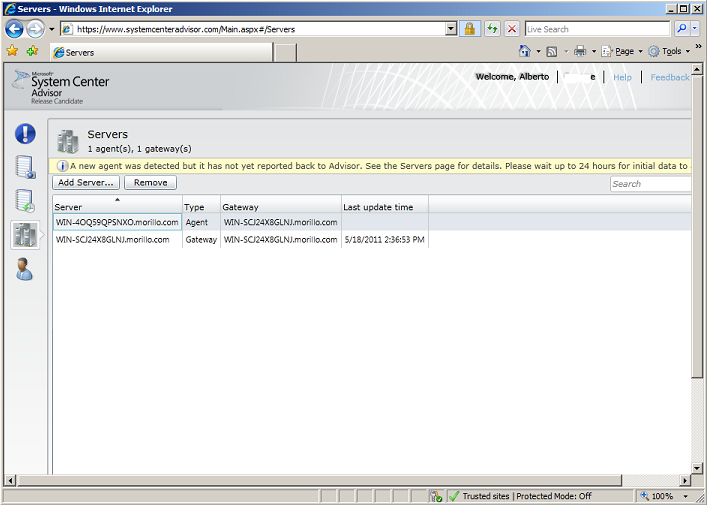Click the Servers list Search field

pyautogui.click(x=650, y=184)
